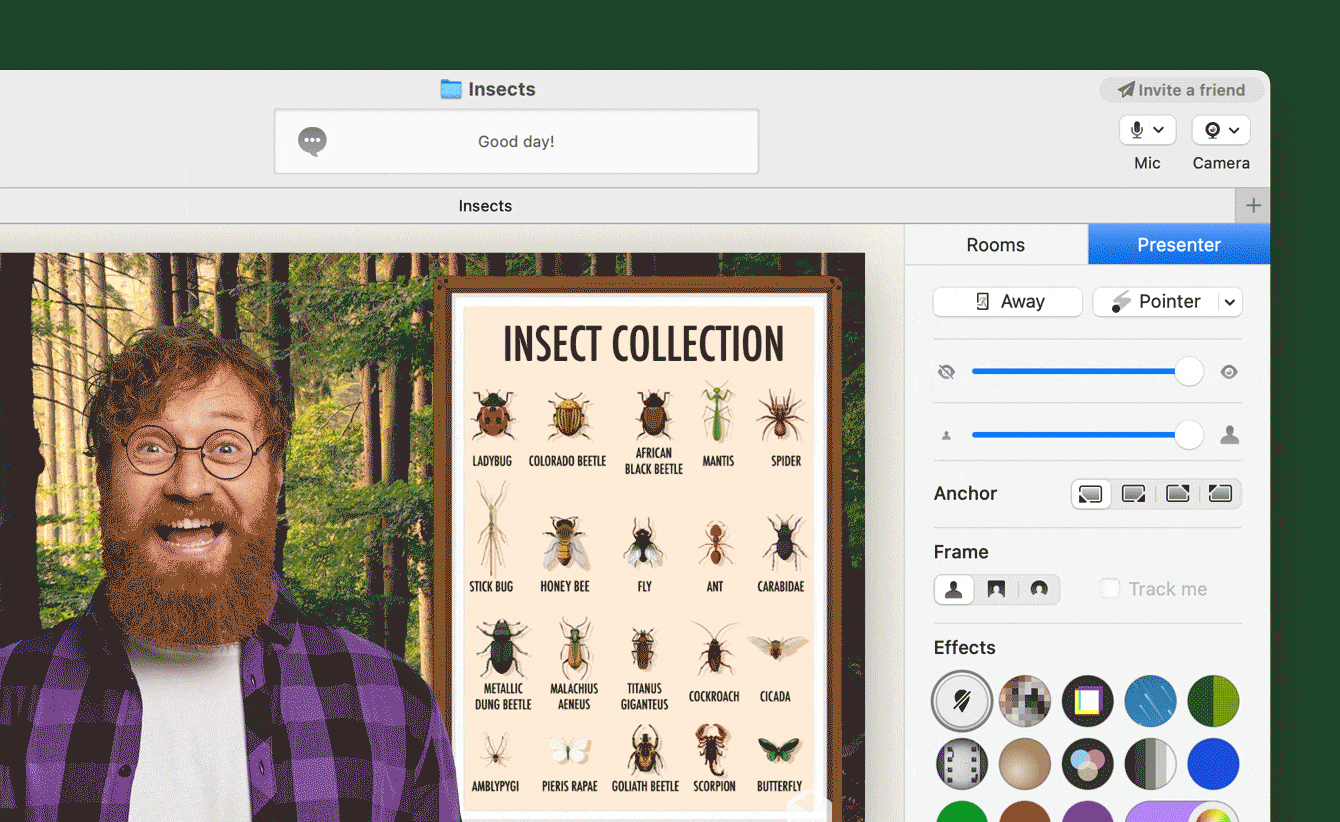Pick the green color swatch
The width and height of the screenshot is (1340, 822).
pyautogui.click(x=962, y=811)
